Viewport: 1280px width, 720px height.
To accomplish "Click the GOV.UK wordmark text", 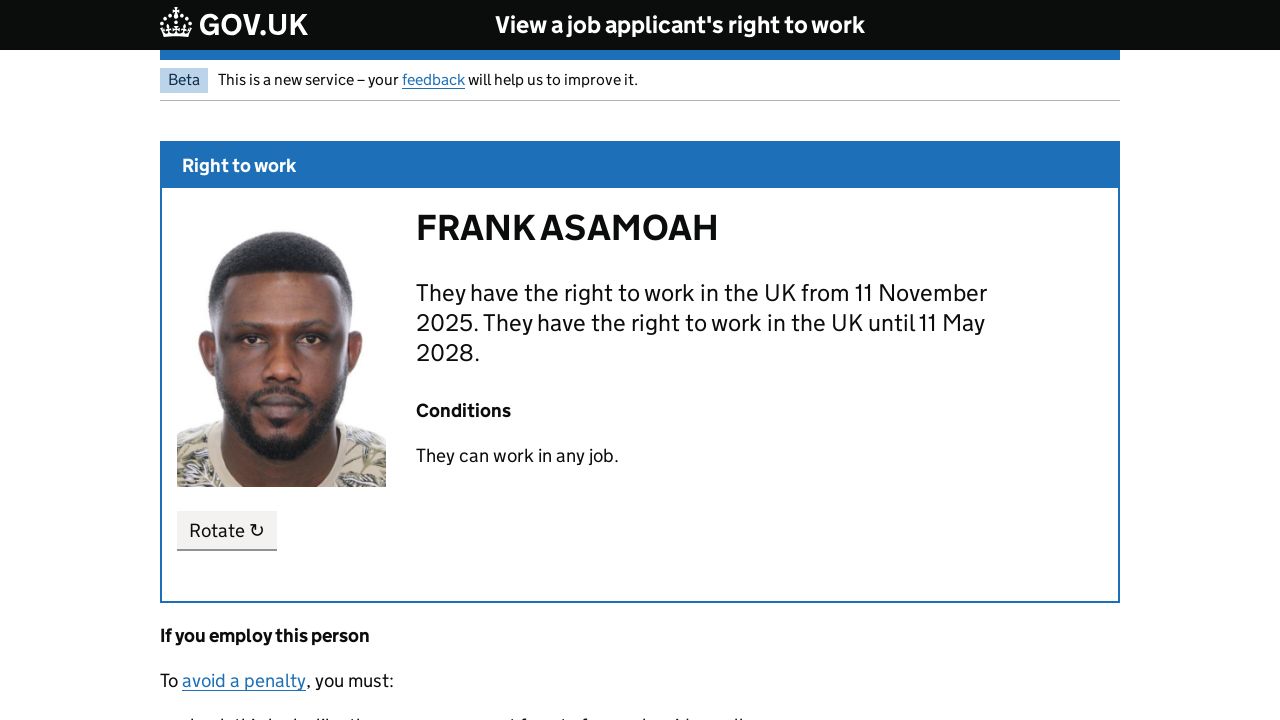I will coord(253,25).
